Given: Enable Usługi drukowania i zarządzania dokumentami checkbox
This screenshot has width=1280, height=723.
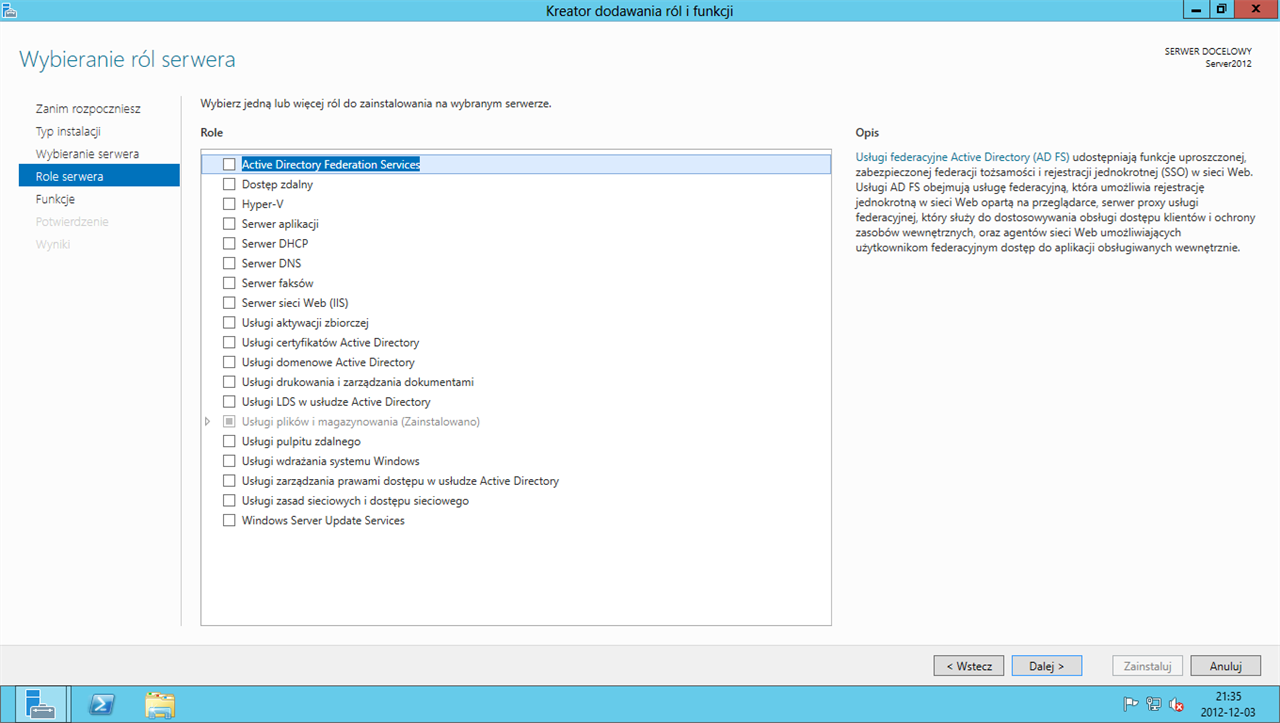Looking at the screenshot, I should click(x=229, y=382).
